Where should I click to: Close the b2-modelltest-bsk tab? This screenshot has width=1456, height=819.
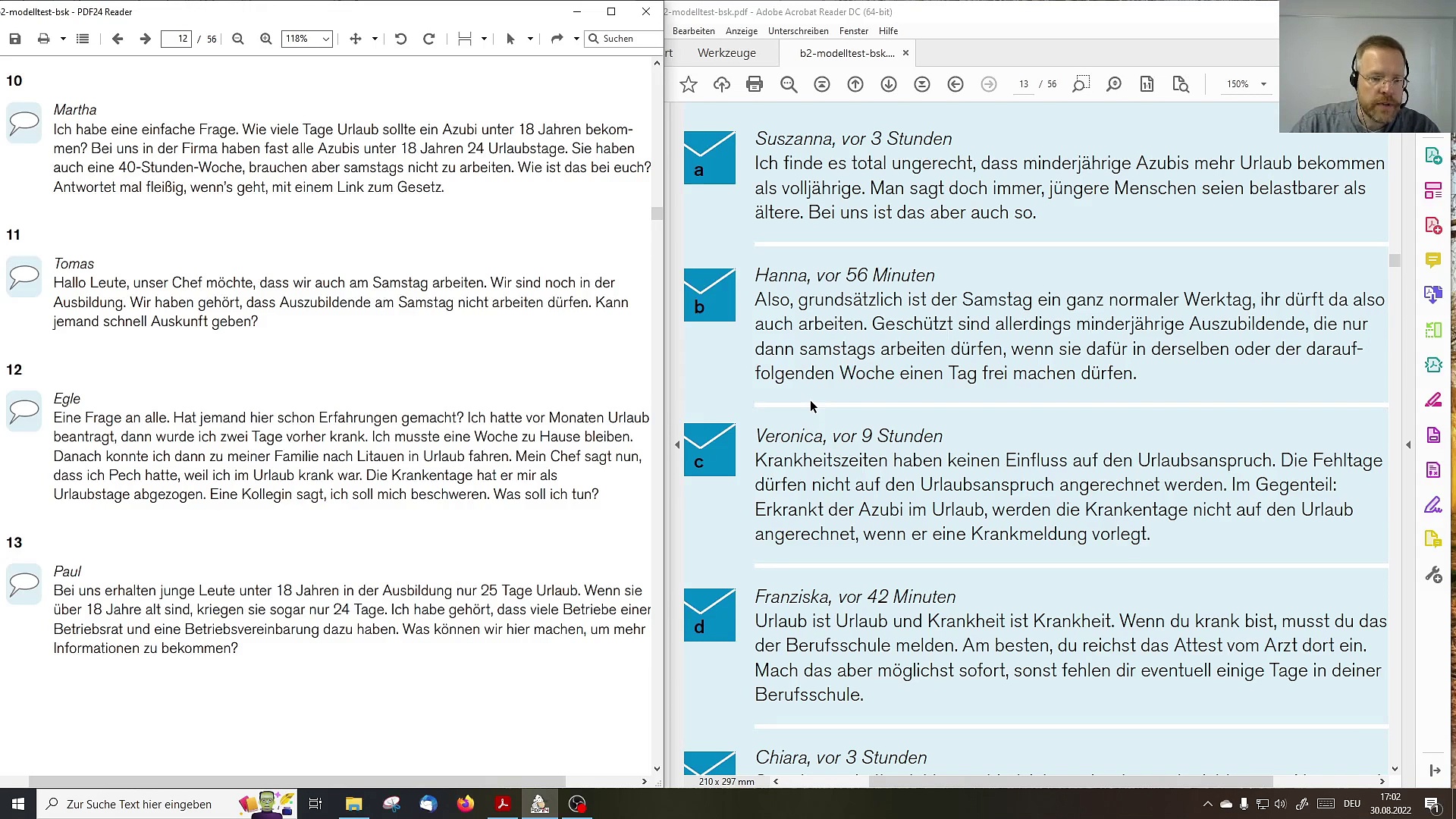(905, 53)
